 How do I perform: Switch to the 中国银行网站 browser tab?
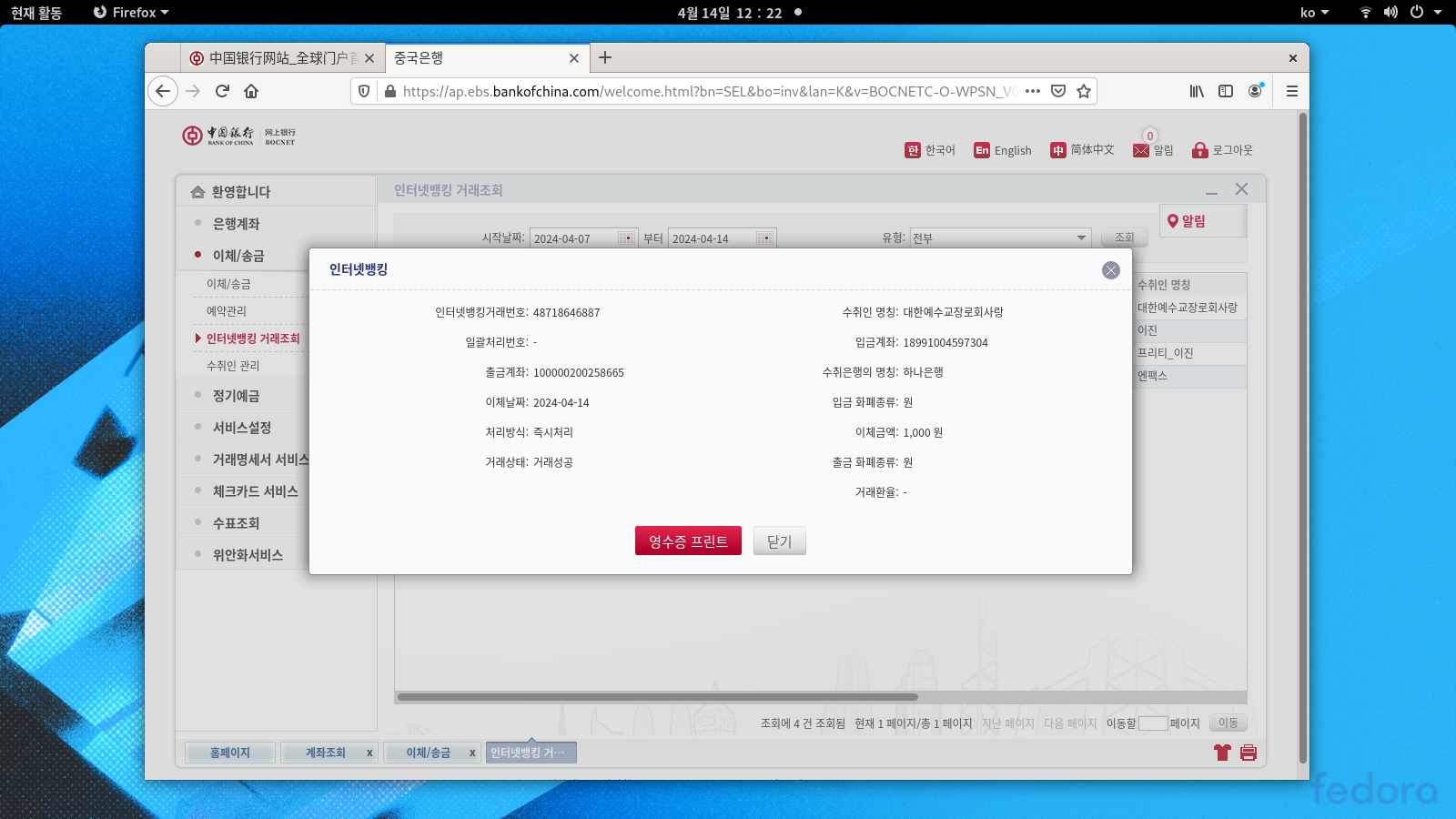point(278,58)
